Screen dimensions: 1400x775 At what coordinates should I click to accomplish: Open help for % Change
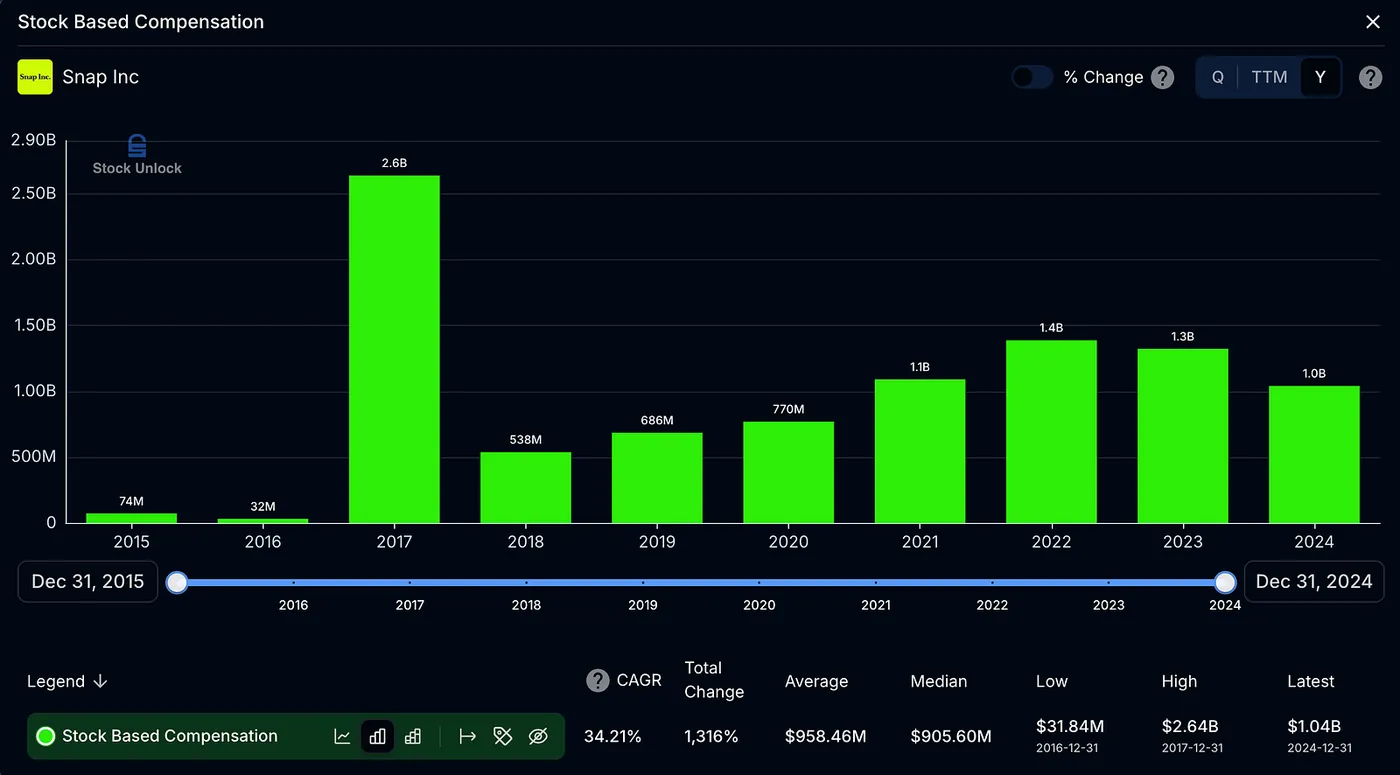[1162, 77]
